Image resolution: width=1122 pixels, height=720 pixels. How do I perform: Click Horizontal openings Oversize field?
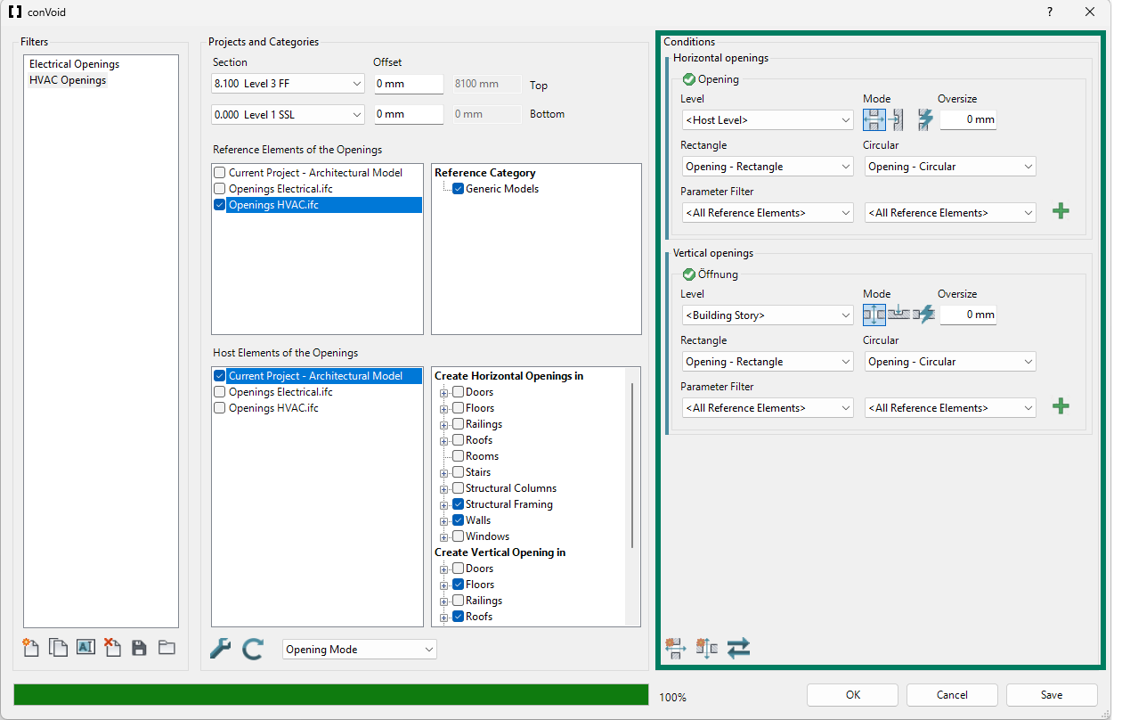(x=968, y=120)
